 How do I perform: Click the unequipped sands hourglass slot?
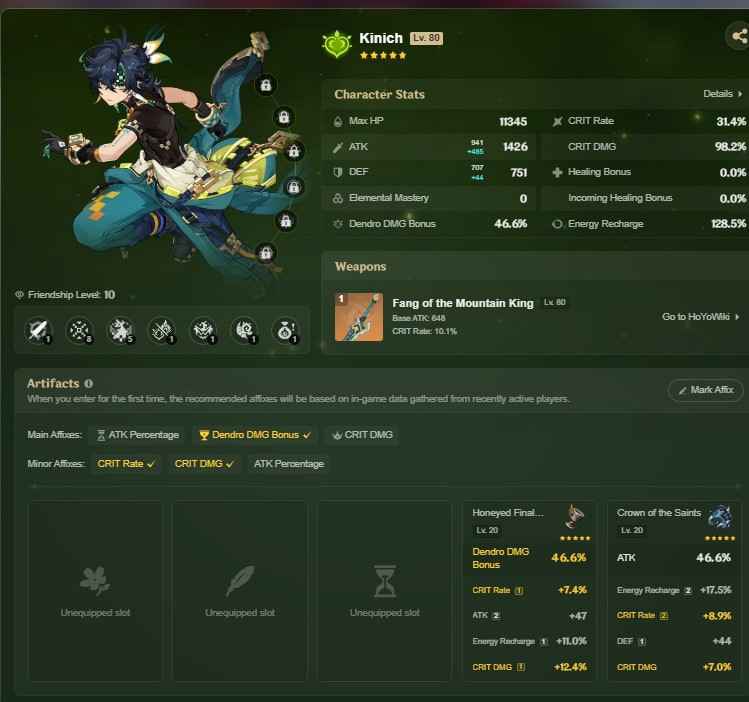tap(385, 591)
